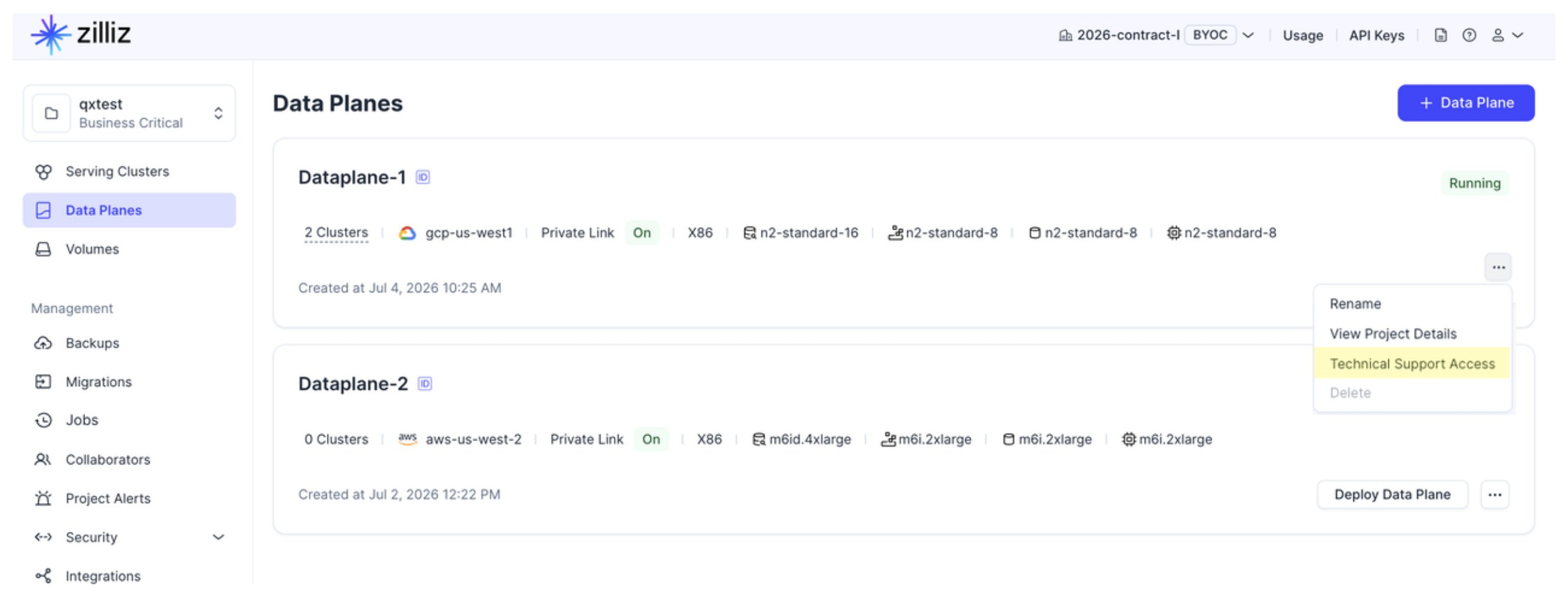Open the help question mark icon
Screen dimensions: 1568x597
pyautogui.click(x=1469, y=35)
